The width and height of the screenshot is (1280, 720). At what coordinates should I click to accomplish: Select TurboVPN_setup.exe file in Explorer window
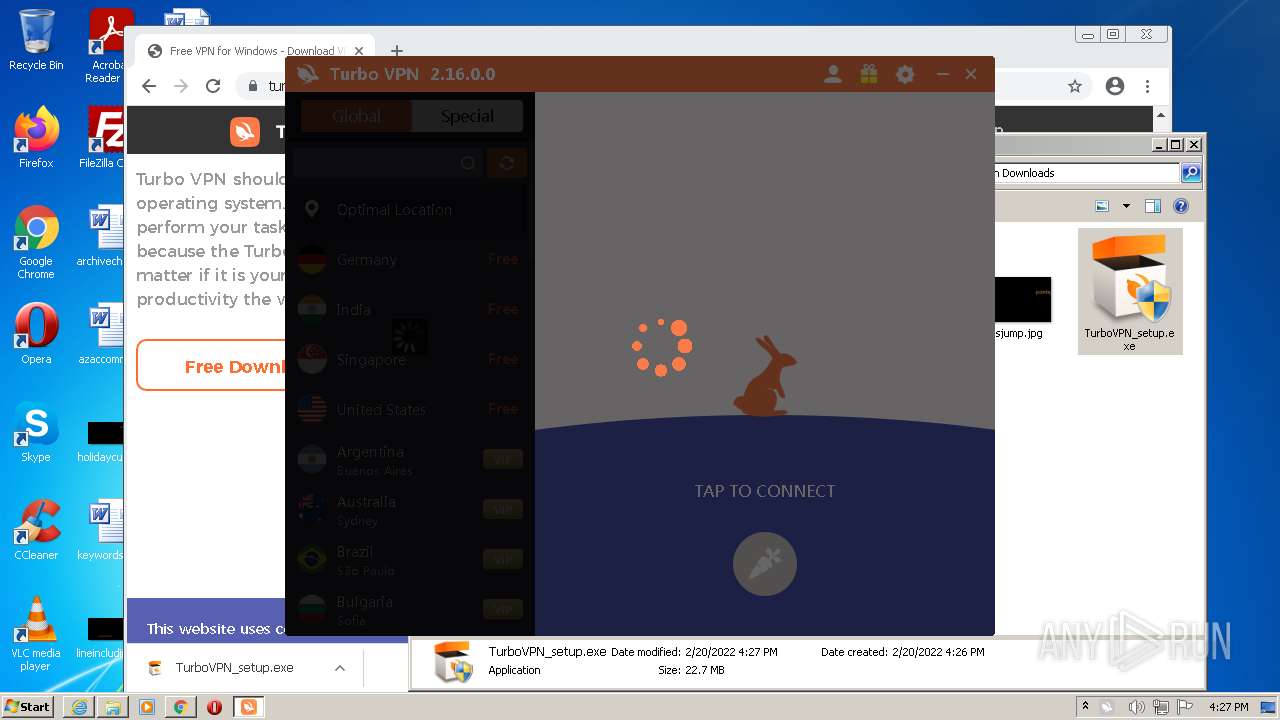tap(1130, 291)
